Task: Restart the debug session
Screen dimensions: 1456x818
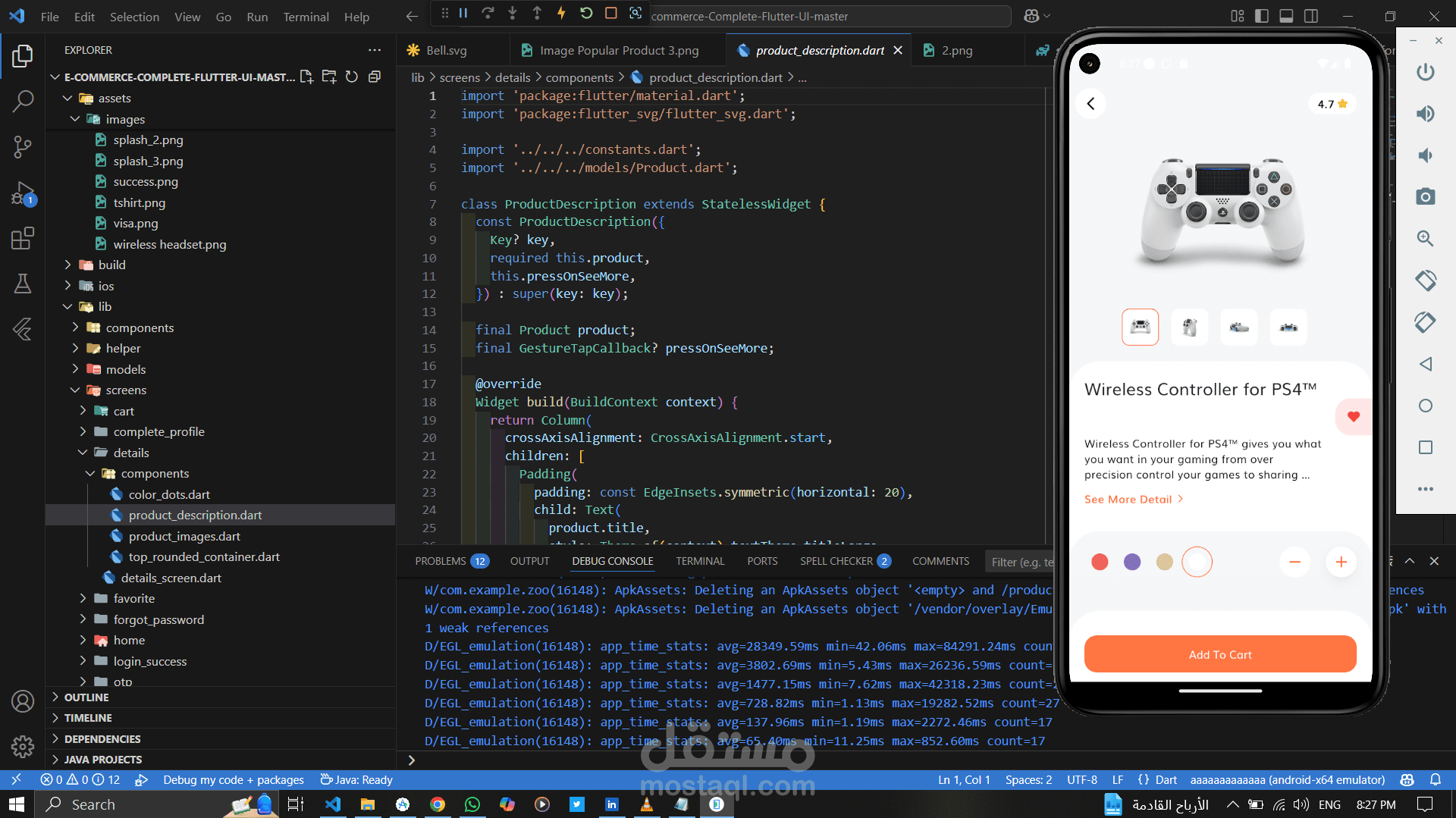Action: coord(586,13)
